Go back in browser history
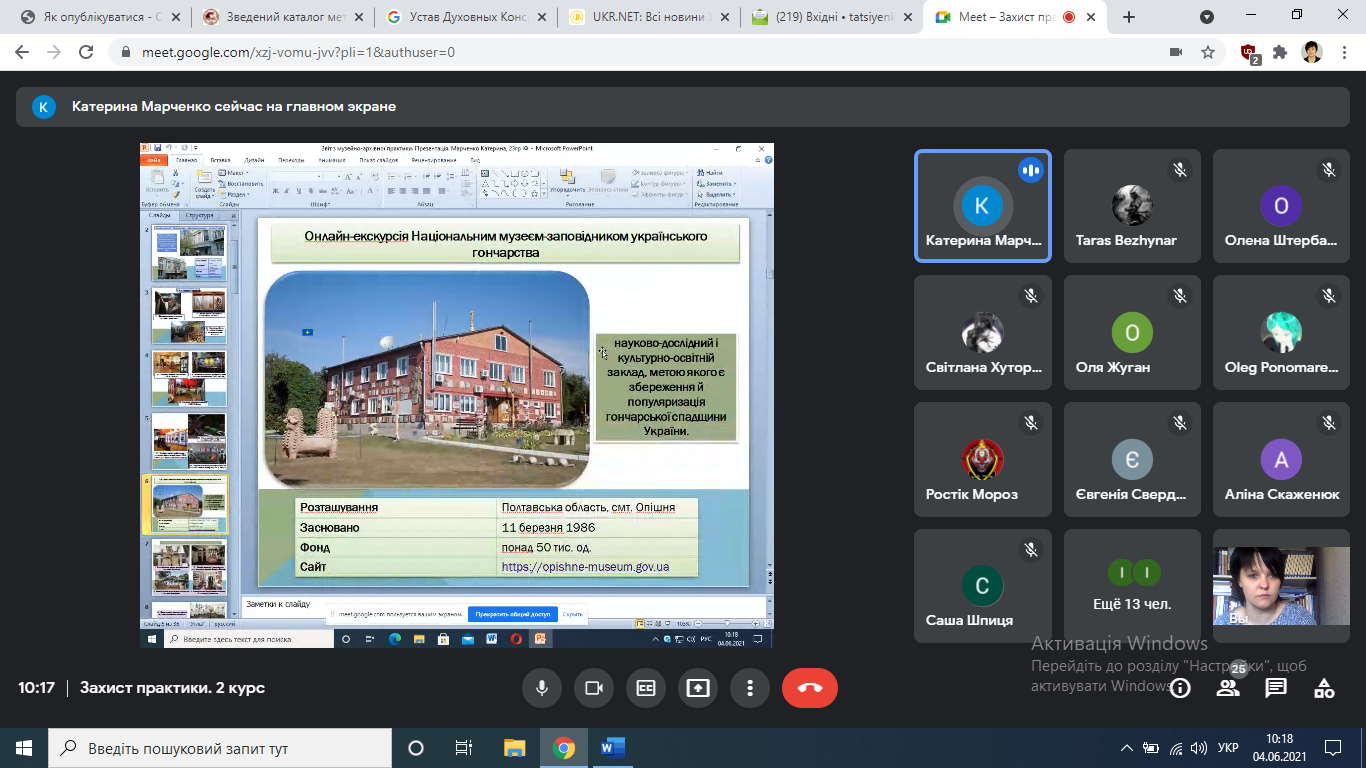The image size is (1366, 768). [22, 52]
